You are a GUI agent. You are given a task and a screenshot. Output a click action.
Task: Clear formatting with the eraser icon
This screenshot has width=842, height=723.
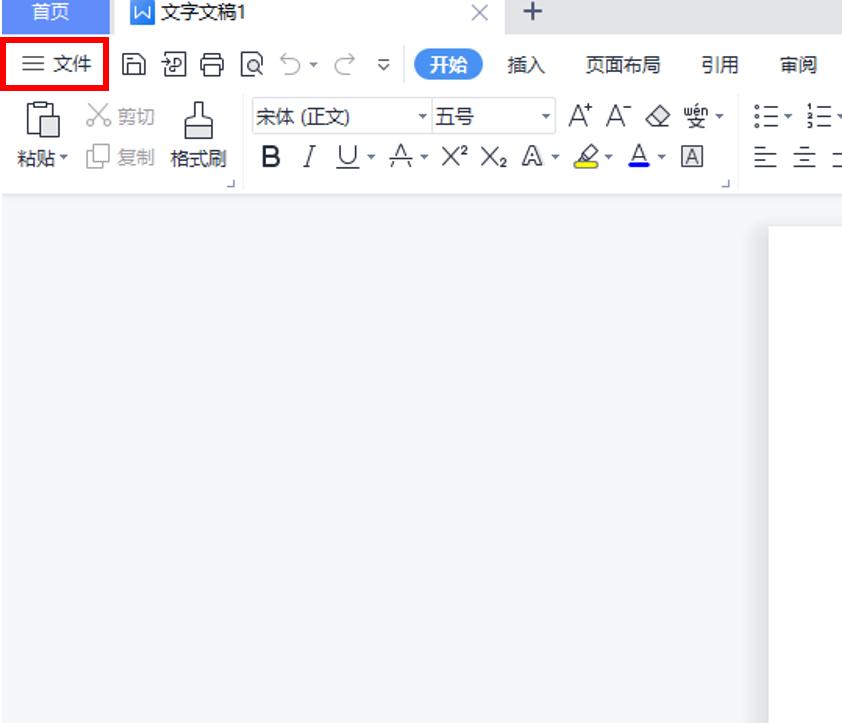coord(656,115)
